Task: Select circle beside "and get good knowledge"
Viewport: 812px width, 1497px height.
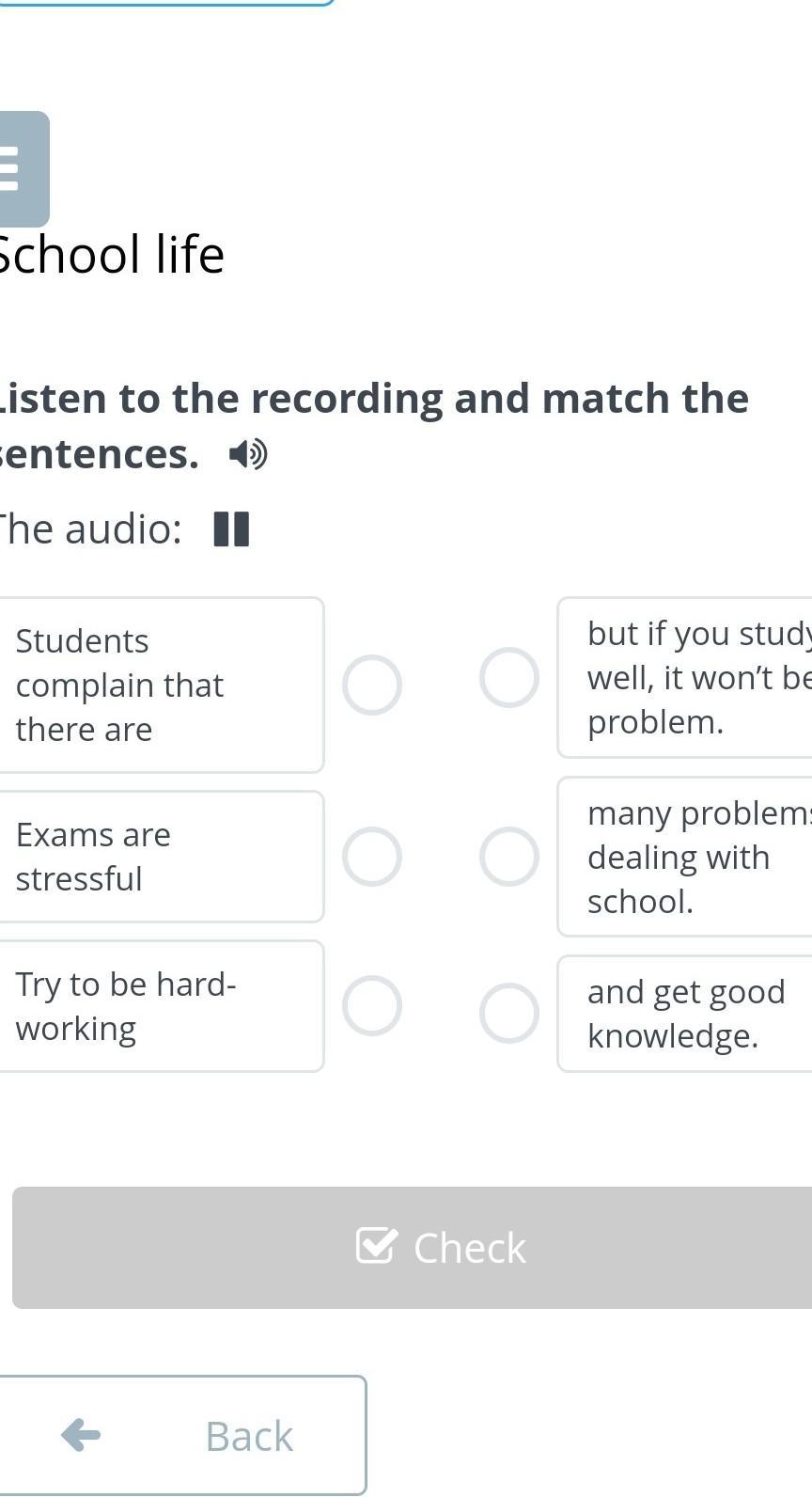Action: click(x=509, y=1013)
